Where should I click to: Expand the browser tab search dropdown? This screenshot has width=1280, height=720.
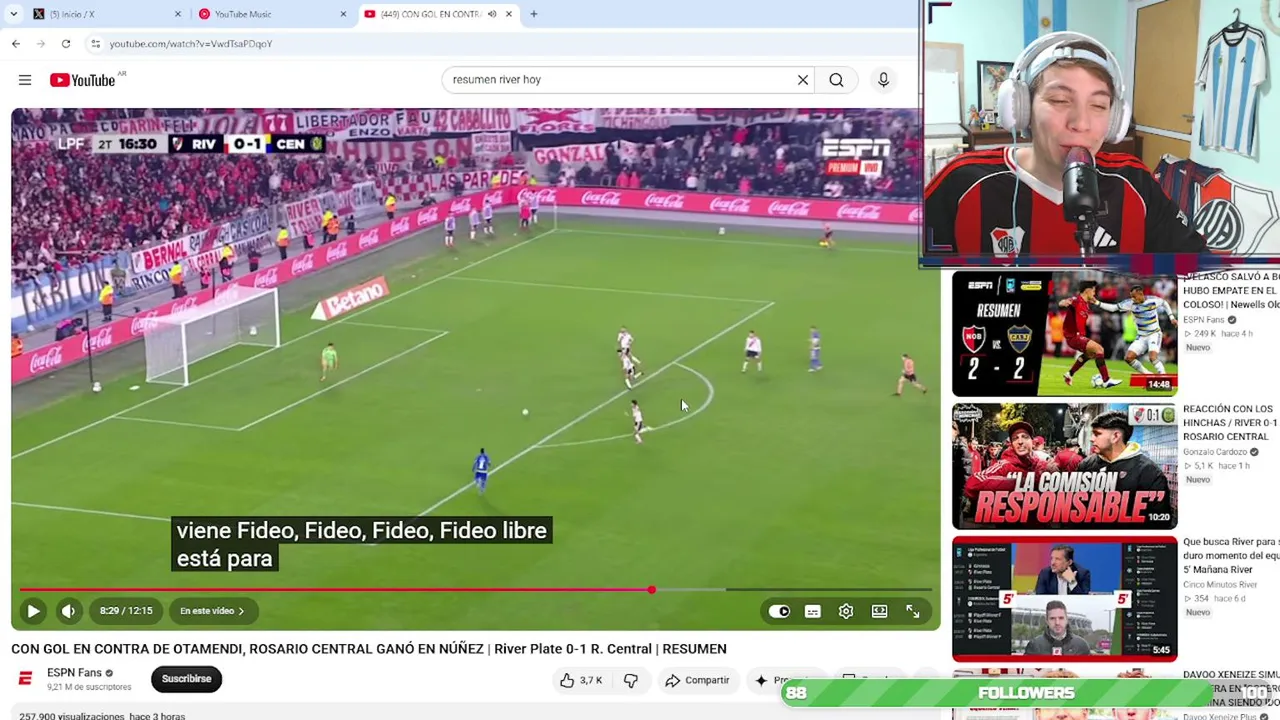click(x=13, y=14)
